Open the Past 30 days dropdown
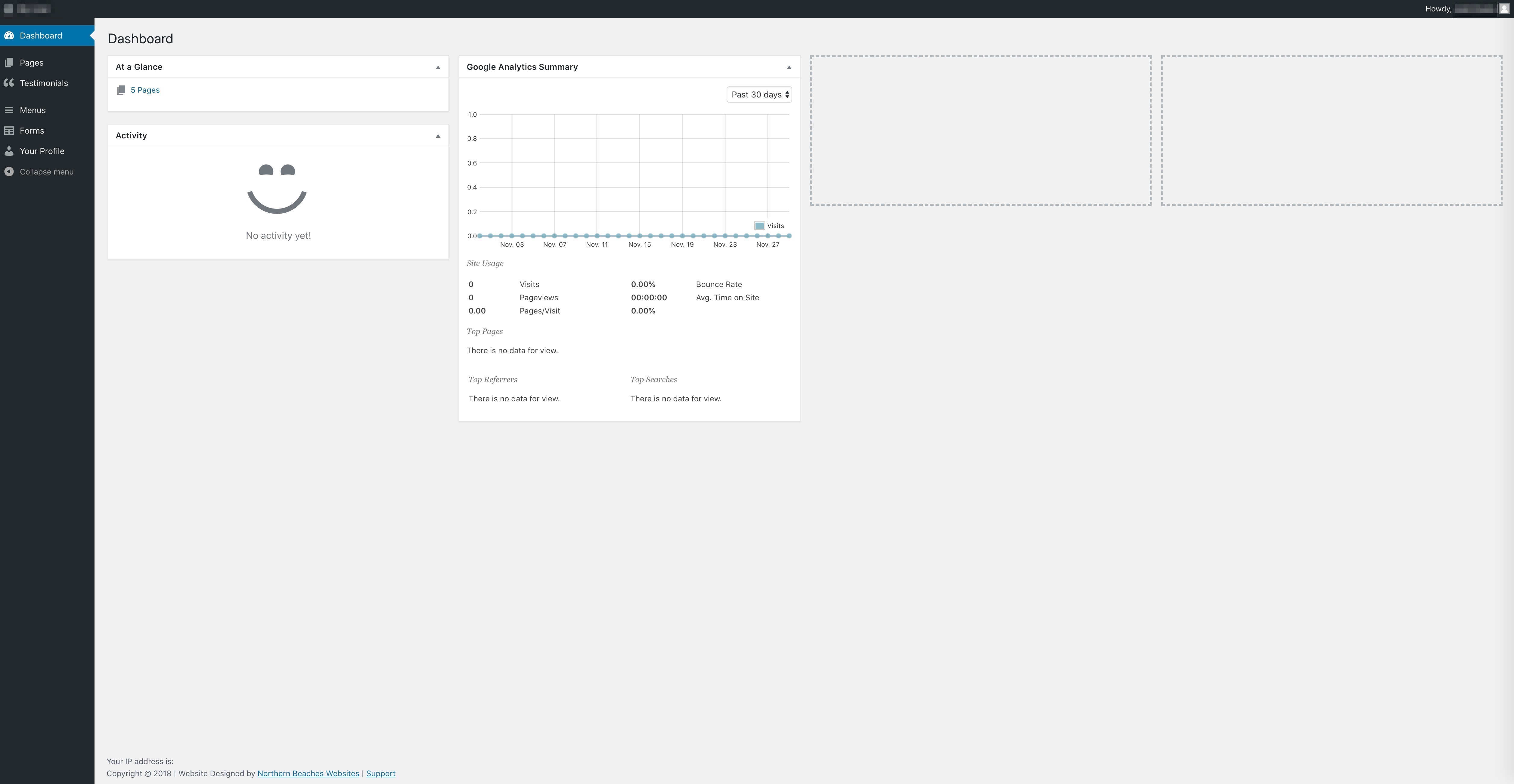This screenshot has height=784, width=1514. (759, 94)
